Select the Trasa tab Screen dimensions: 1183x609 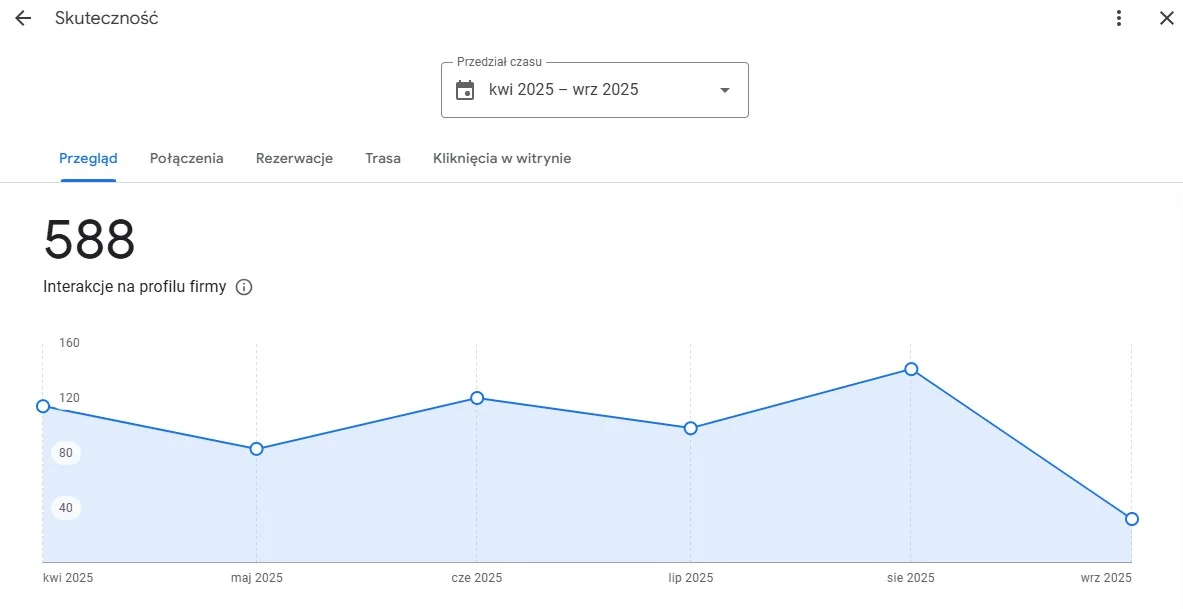pos(383,158)
